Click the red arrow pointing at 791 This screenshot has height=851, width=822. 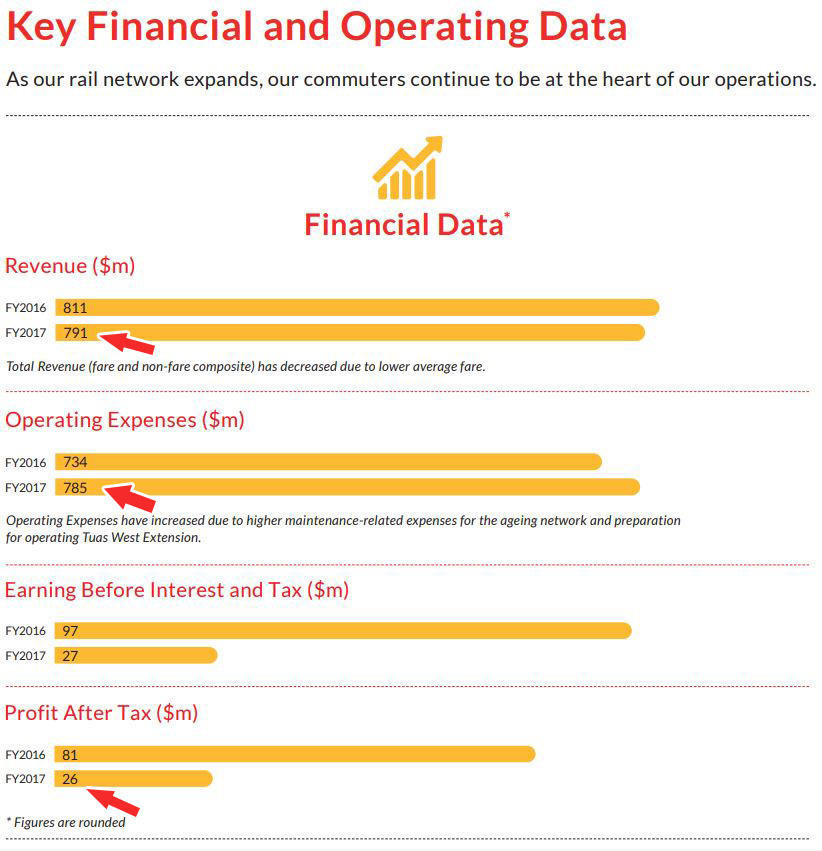click(130, 342)
